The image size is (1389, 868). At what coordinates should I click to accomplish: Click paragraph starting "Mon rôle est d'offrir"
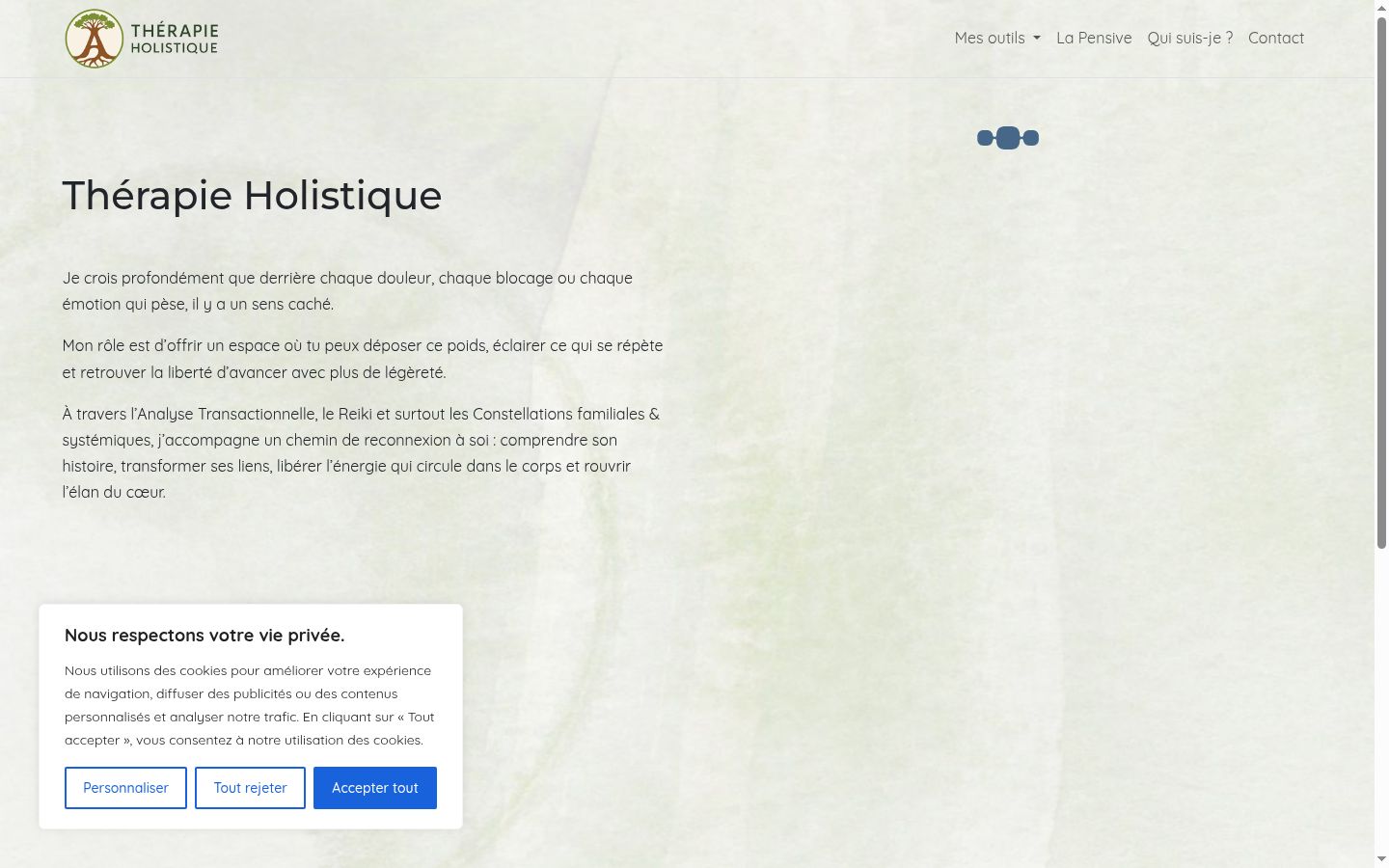click(x=363, y=359)
